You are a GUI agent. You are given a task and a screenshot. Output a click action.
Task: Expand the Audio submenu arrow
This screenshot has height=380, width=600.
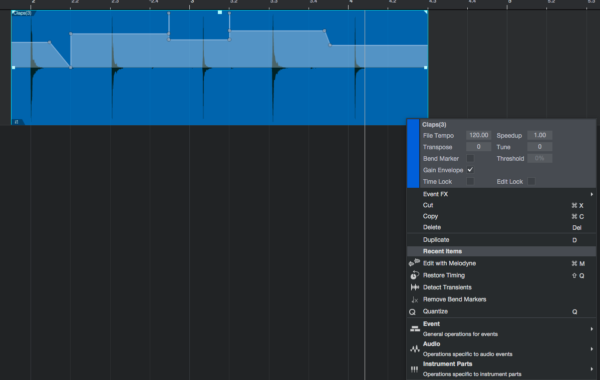(591, 349)
